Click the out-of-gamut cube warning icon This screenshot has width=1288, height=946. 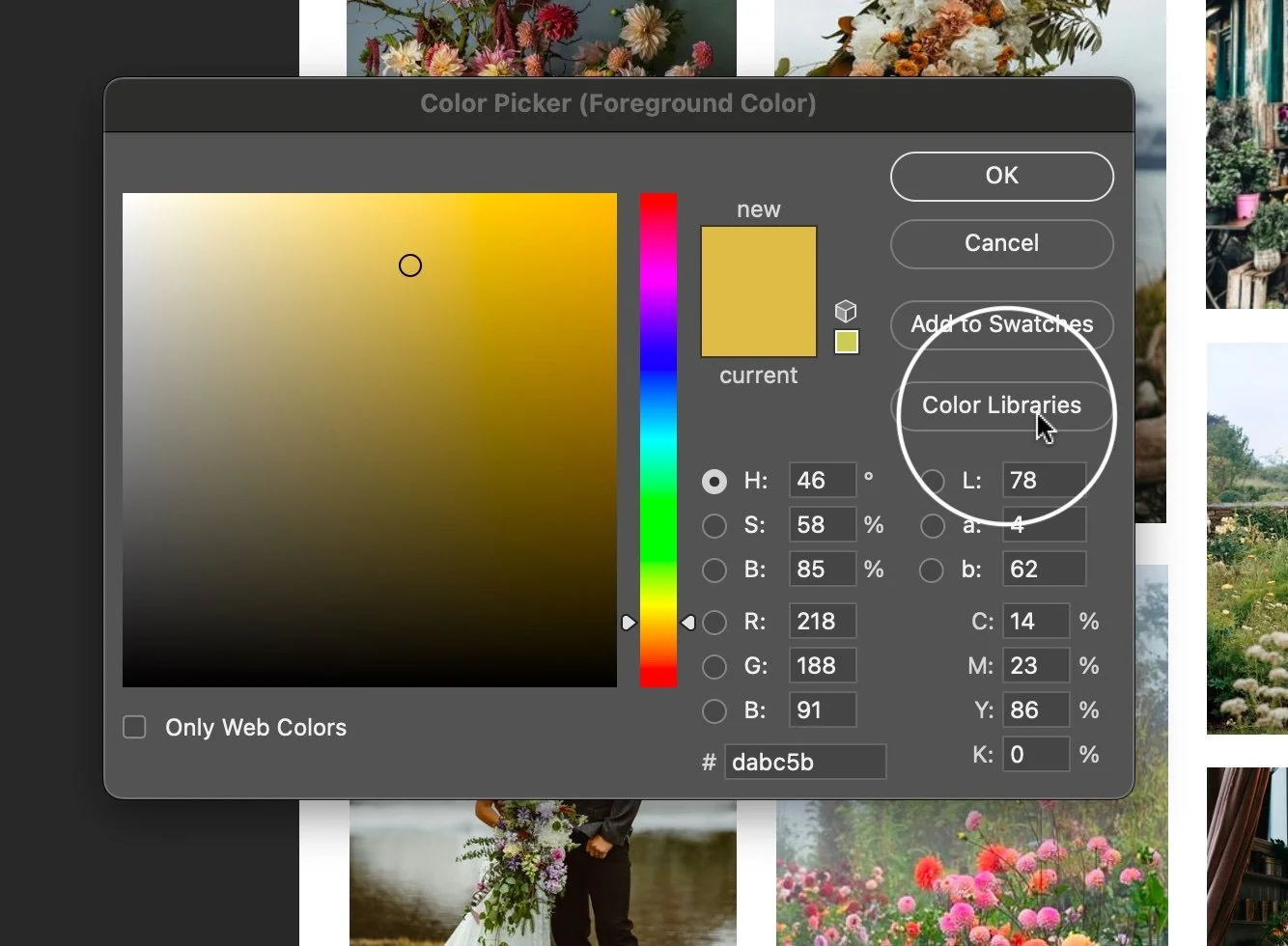point(846,311)
